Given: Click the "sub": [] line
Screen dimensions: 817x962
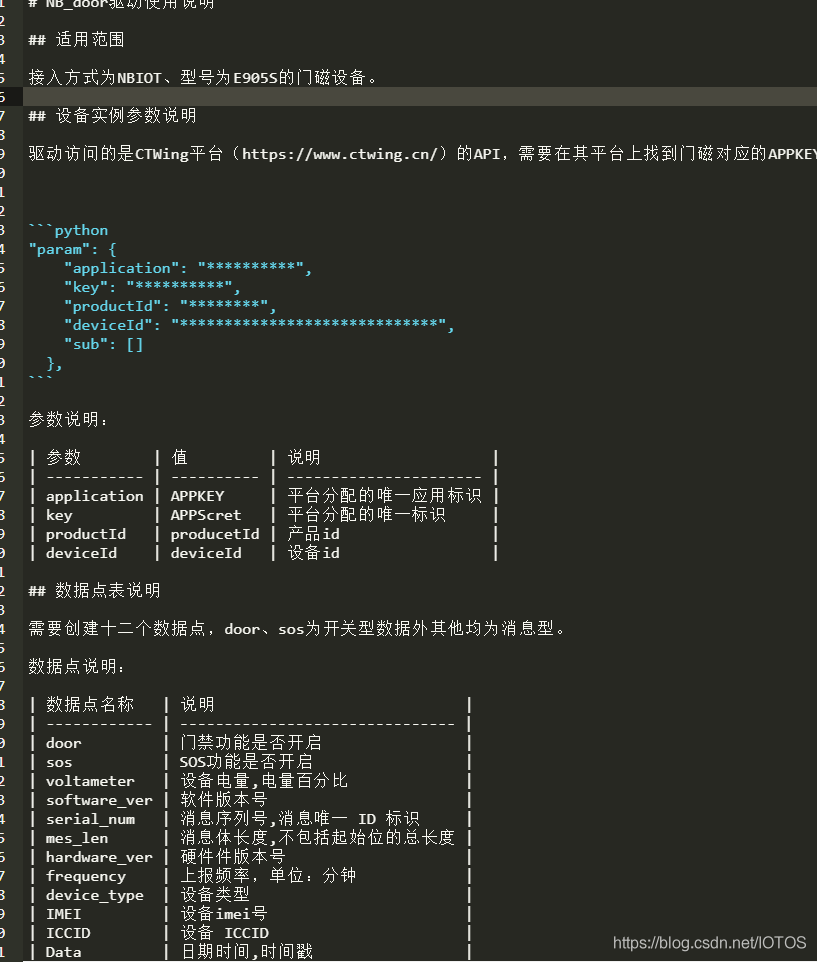Looking at the screenshot, I should 104,344.
